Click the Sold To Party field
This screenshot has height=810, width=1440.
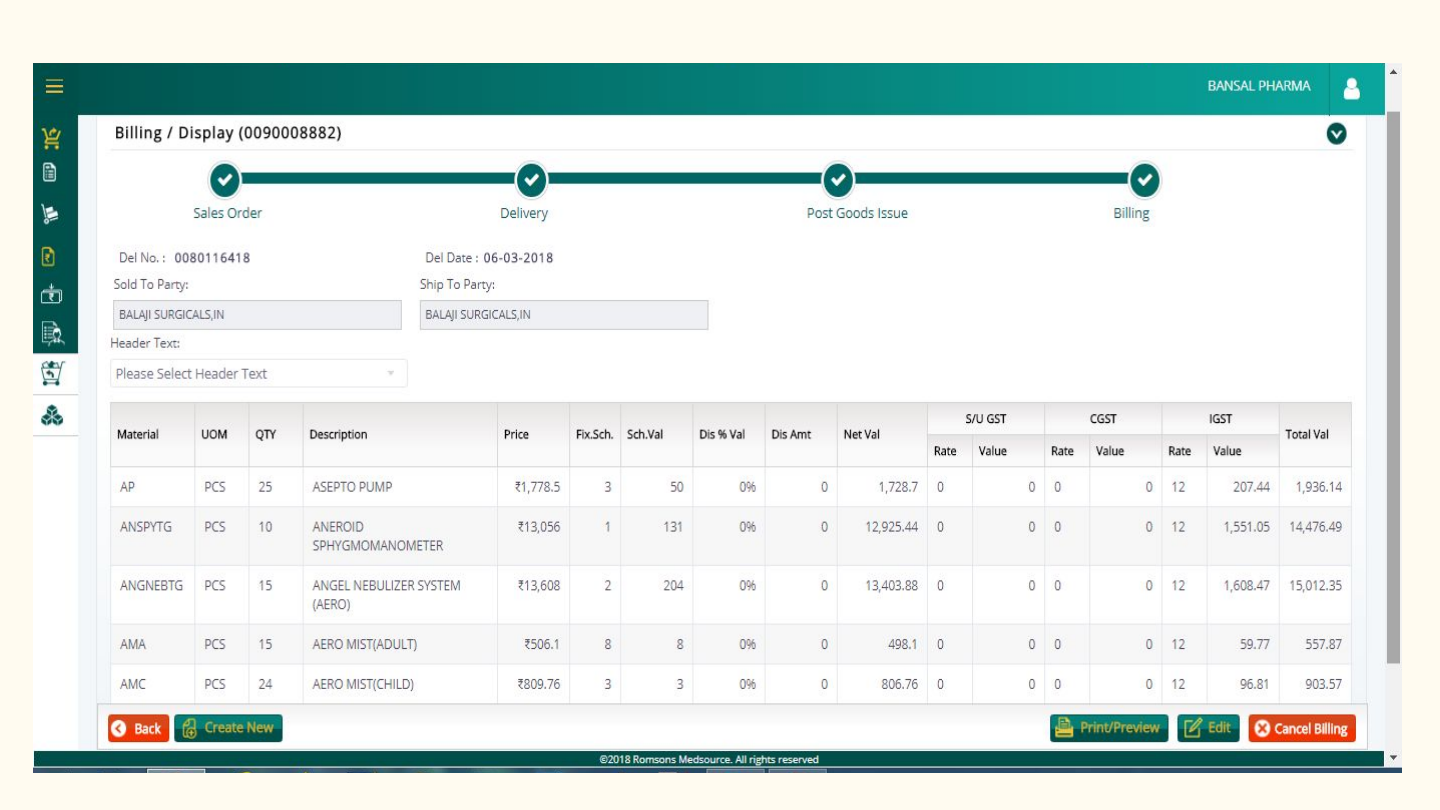pos(256,315)
